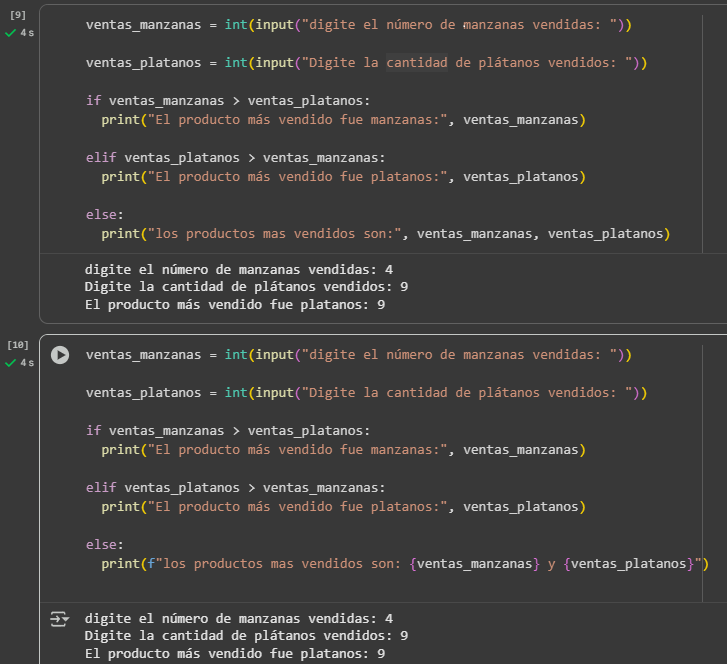Click f-string print line in cell 10
Viewport: 727px width, 664px height.
[405, 564]
